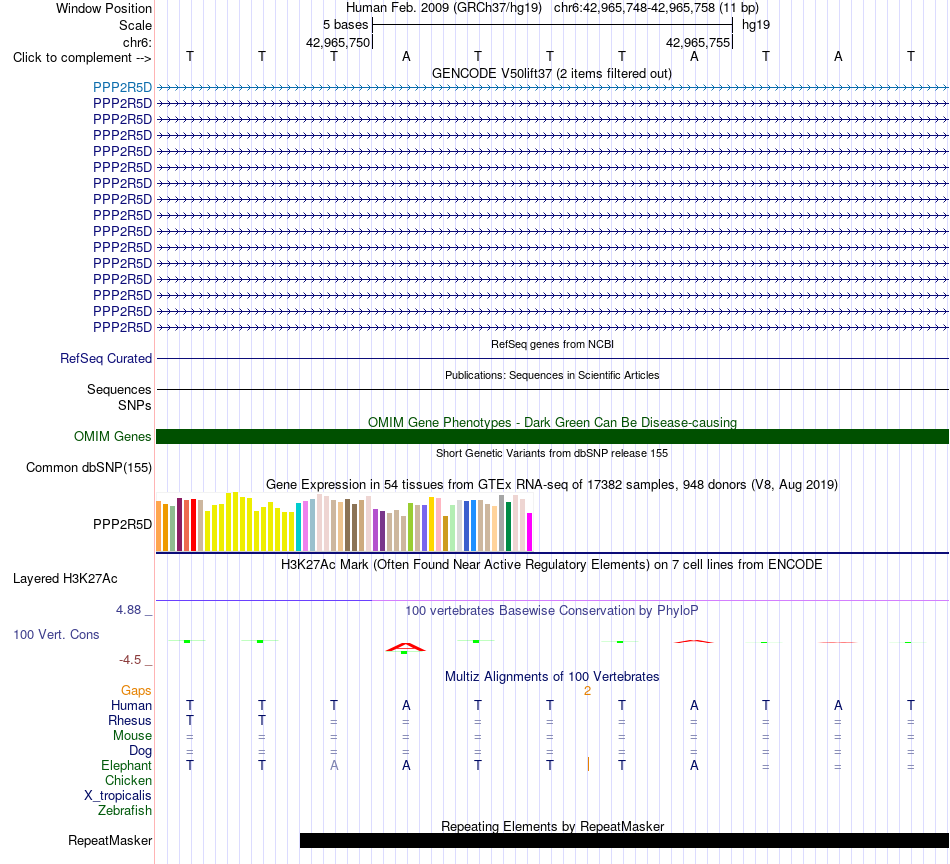The height and width of the screenshot is (864, 950).
Task: Click the '100 Vert. Cons' track label
Action: 56,634
